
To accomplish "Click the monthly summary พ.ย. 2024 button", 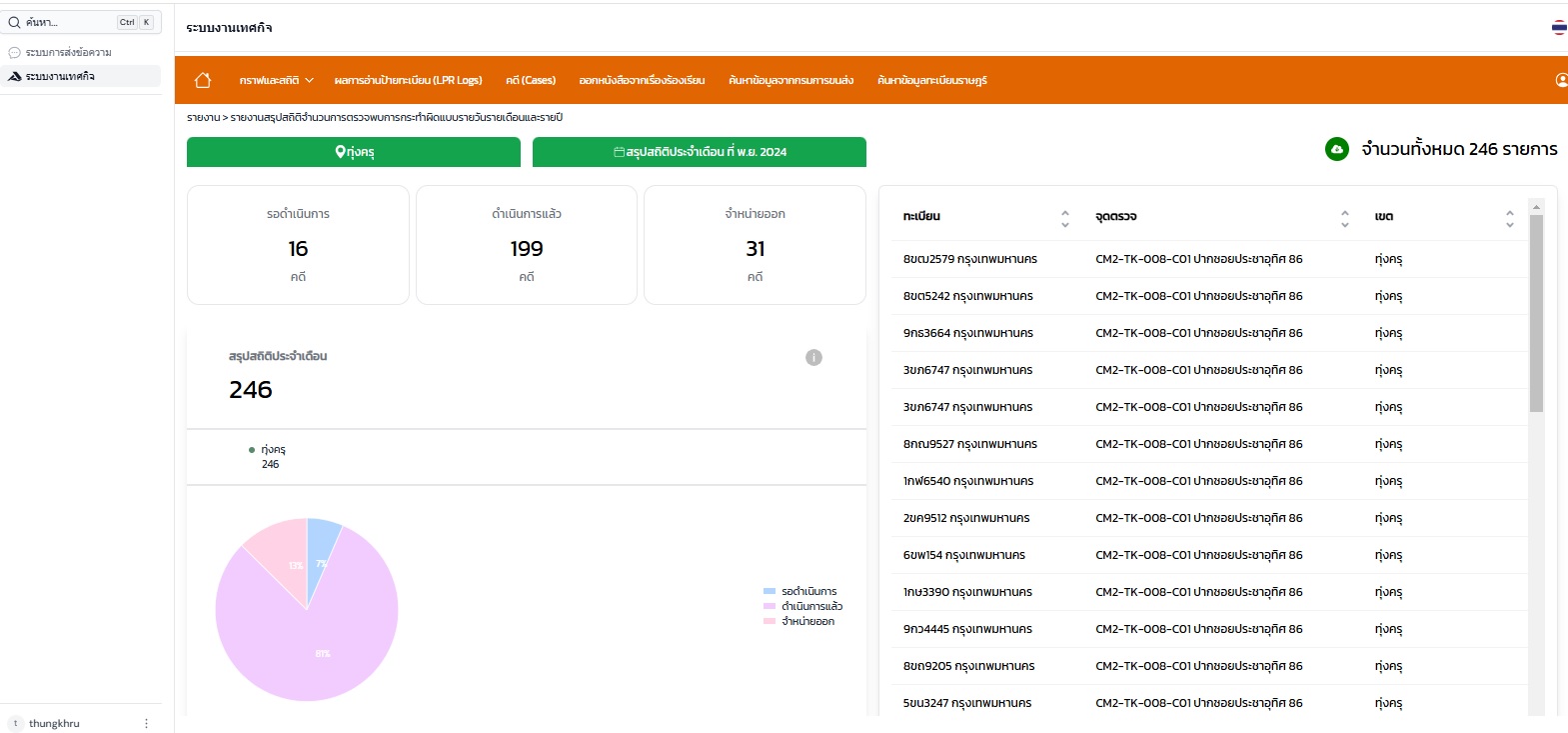I will (700, 152).
